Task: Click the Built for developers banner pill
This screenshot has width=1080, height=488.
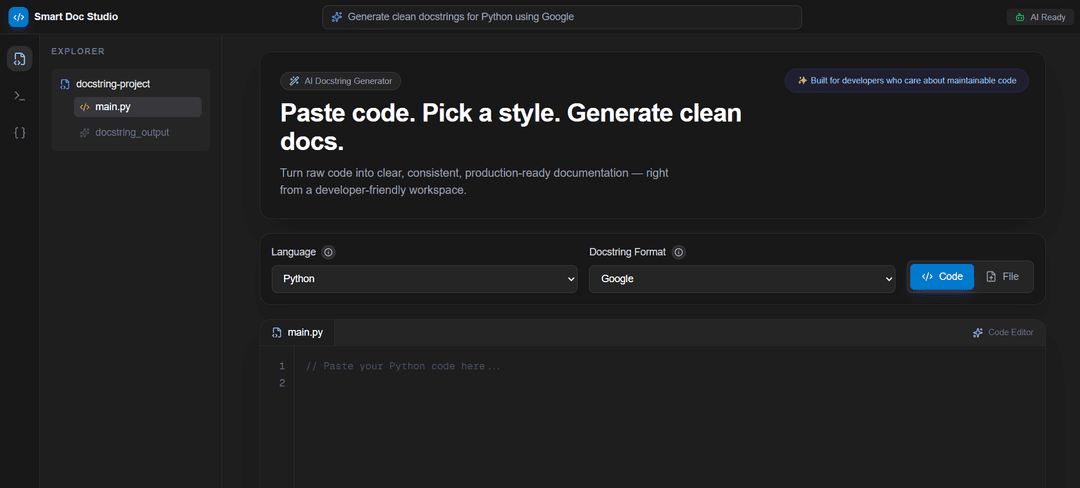Action: [x=906, y=81]
